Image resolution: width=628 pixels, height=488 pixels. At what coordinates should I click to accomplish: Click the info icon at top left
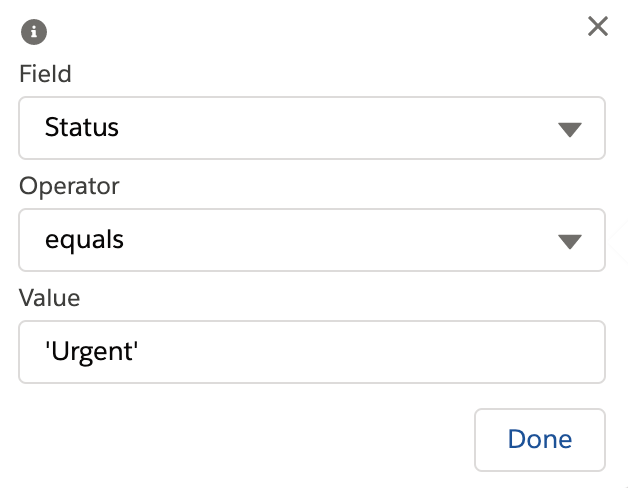[x=34, y=32]
